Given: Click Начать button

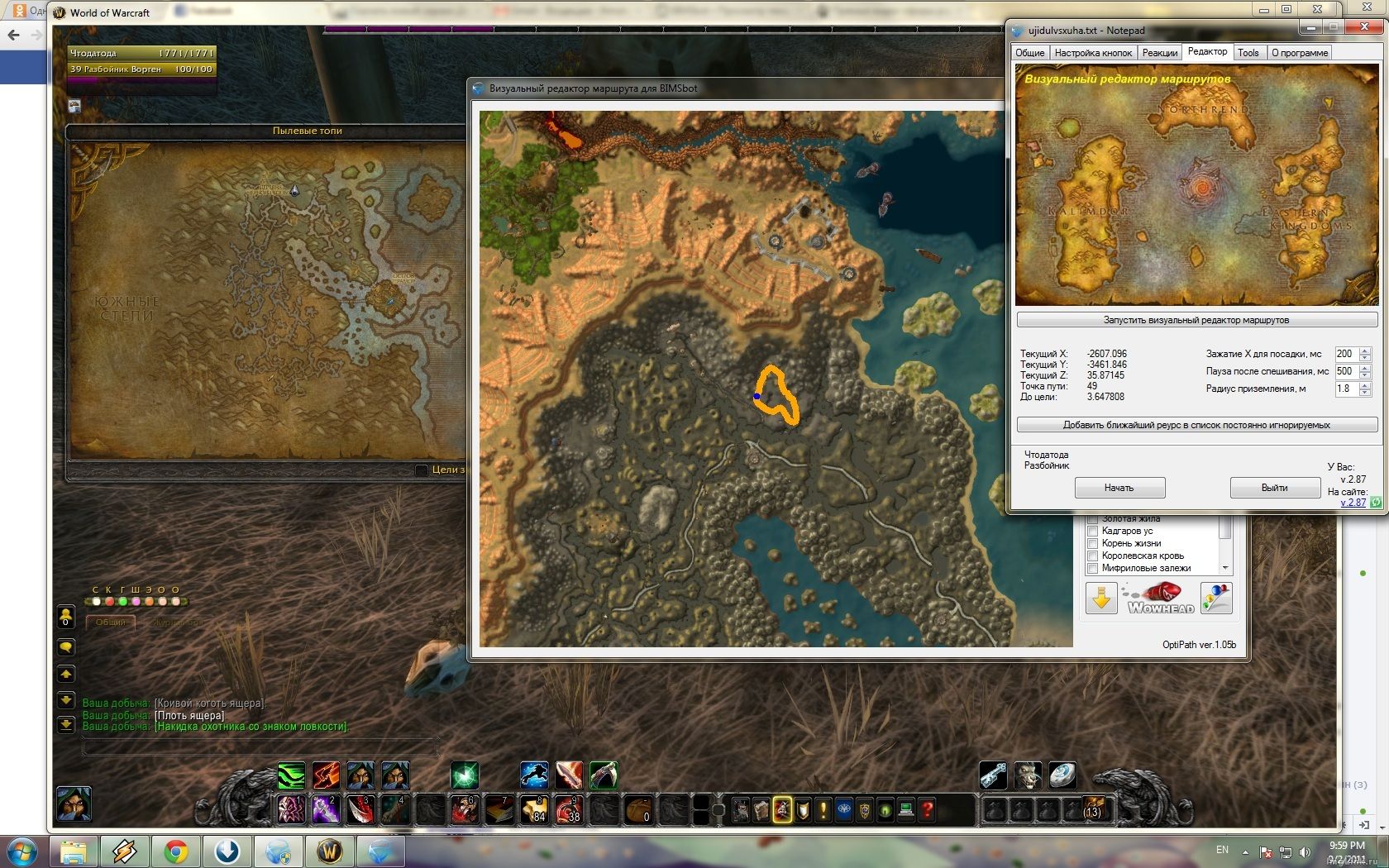Looking at the screenshot, I should click(x=1119, y=488).
